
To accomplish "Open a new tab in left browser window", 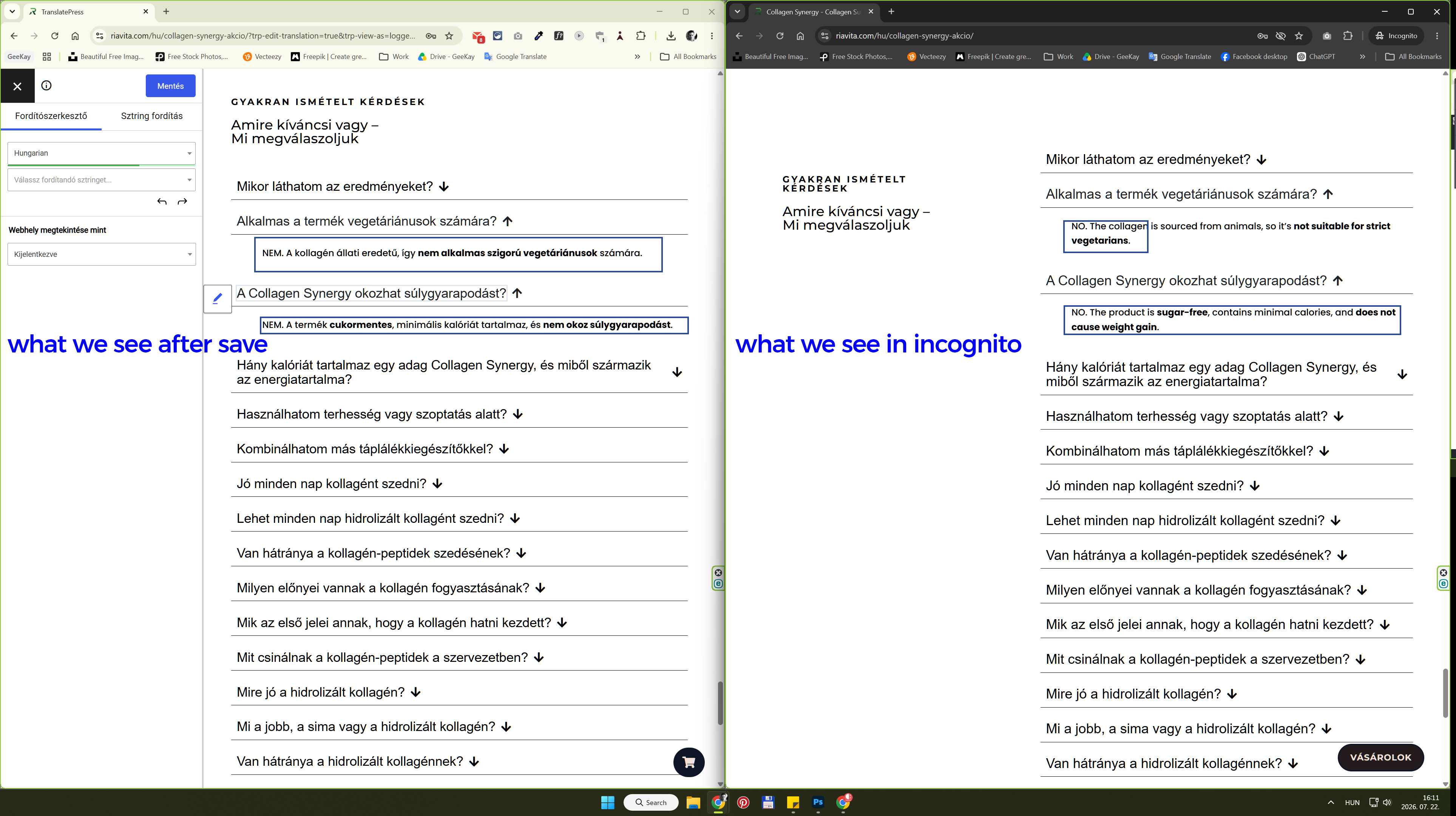I will [166, 11].
